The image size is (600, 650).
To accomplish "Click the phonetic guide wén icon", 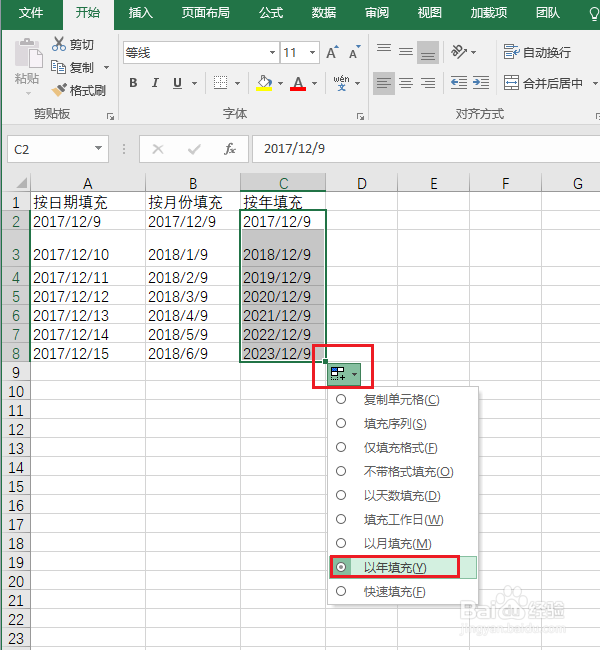I will [x=341, y=83].
